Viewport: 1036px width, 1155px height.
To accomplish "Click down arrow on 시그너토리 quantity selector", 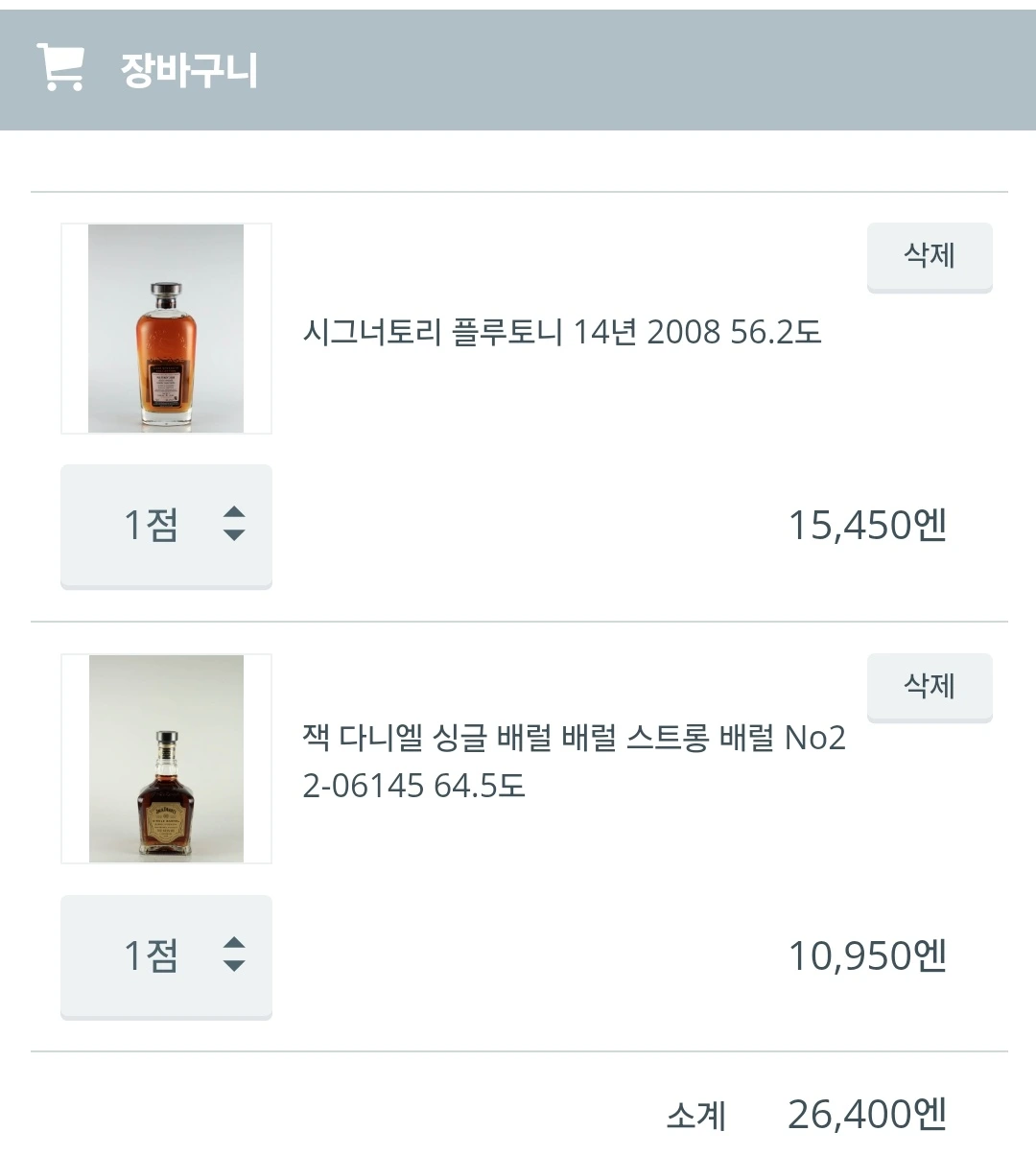I will click(234, 535).
